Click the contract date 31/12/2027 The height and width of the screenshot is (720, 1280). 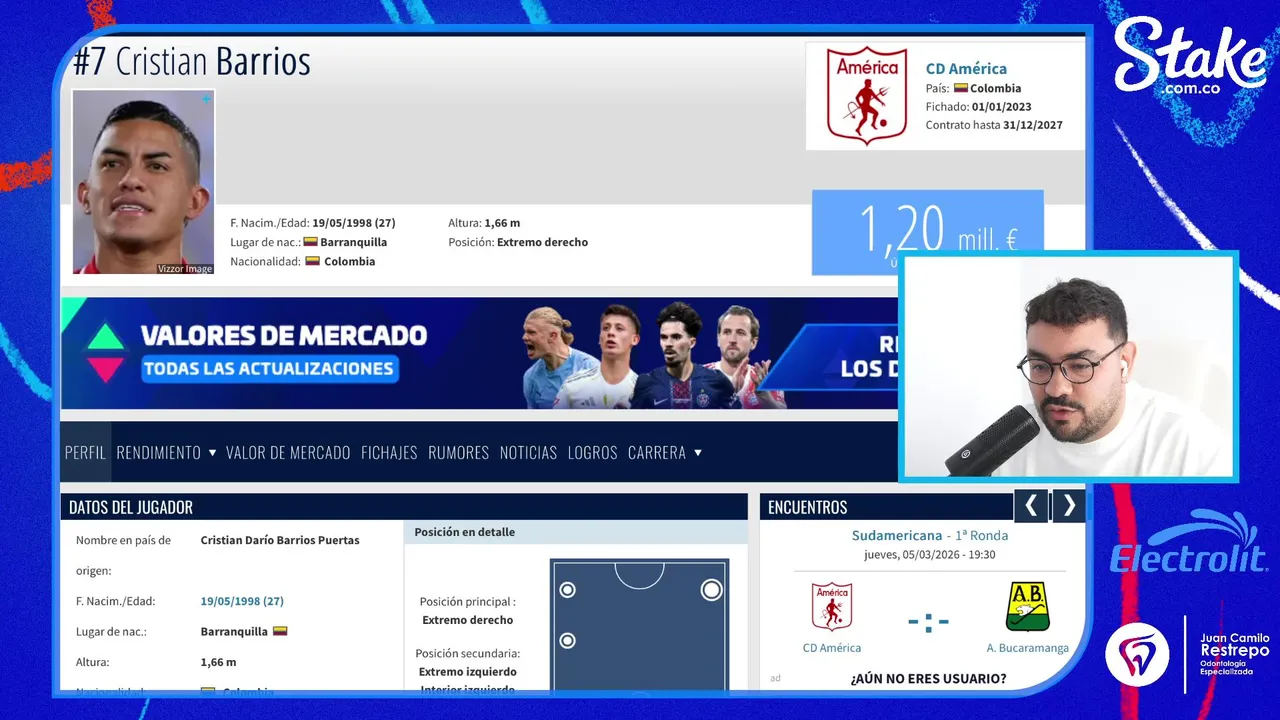click(1033, 125)
